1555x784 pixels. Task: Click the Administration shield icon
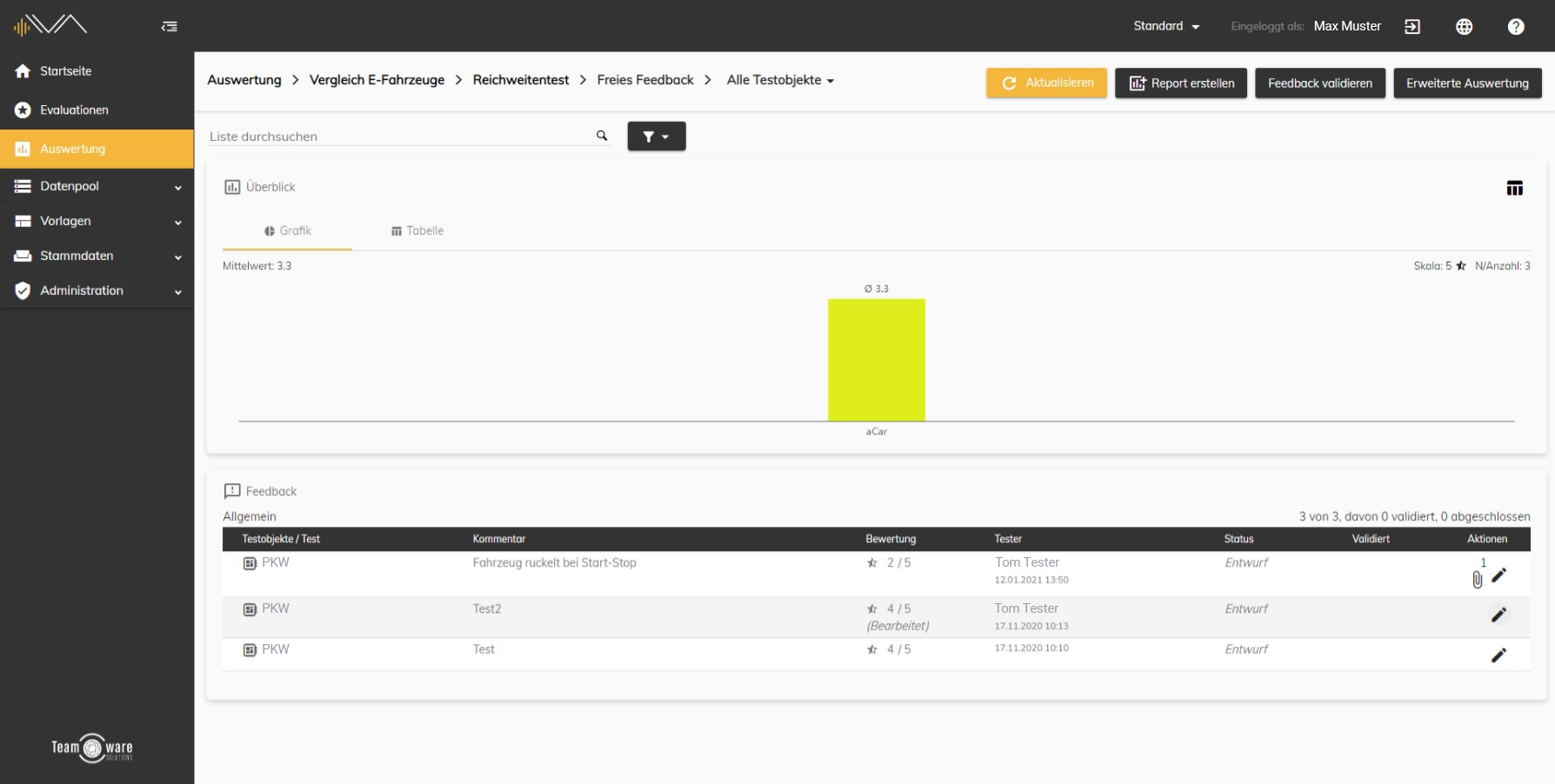click(23, 290)
